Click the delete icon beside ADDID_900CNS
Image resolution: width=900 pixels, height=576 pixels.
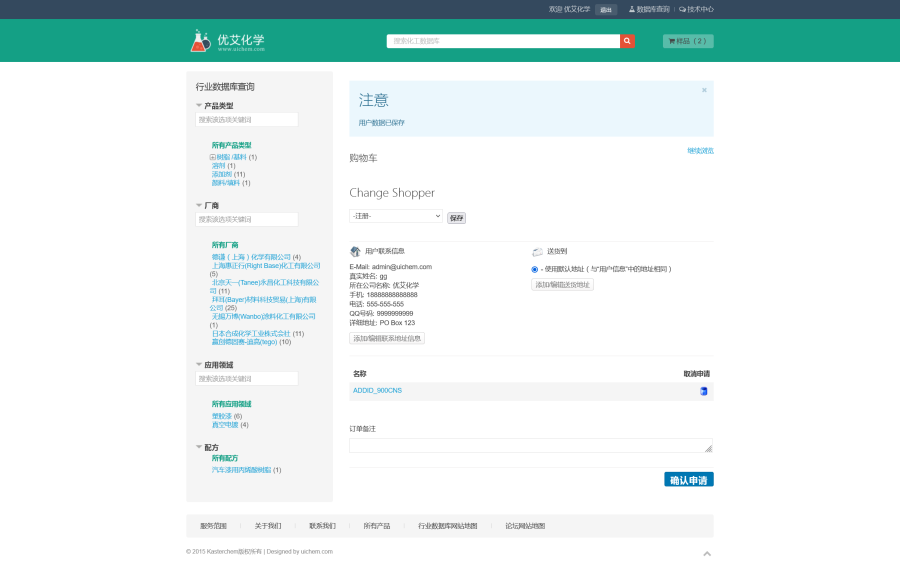click(702, 390)
